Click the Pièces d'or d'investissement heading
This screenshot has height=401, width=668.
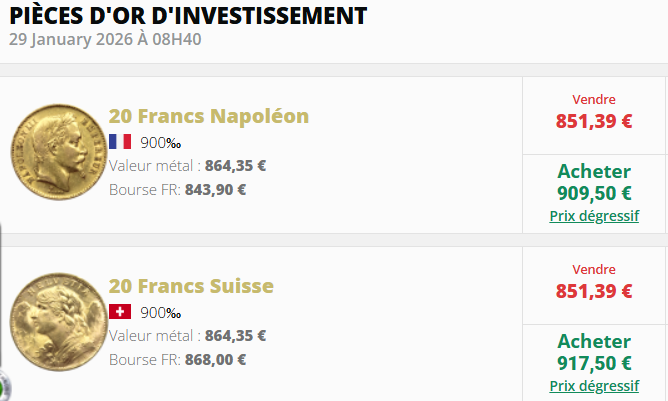click(189, 16)
